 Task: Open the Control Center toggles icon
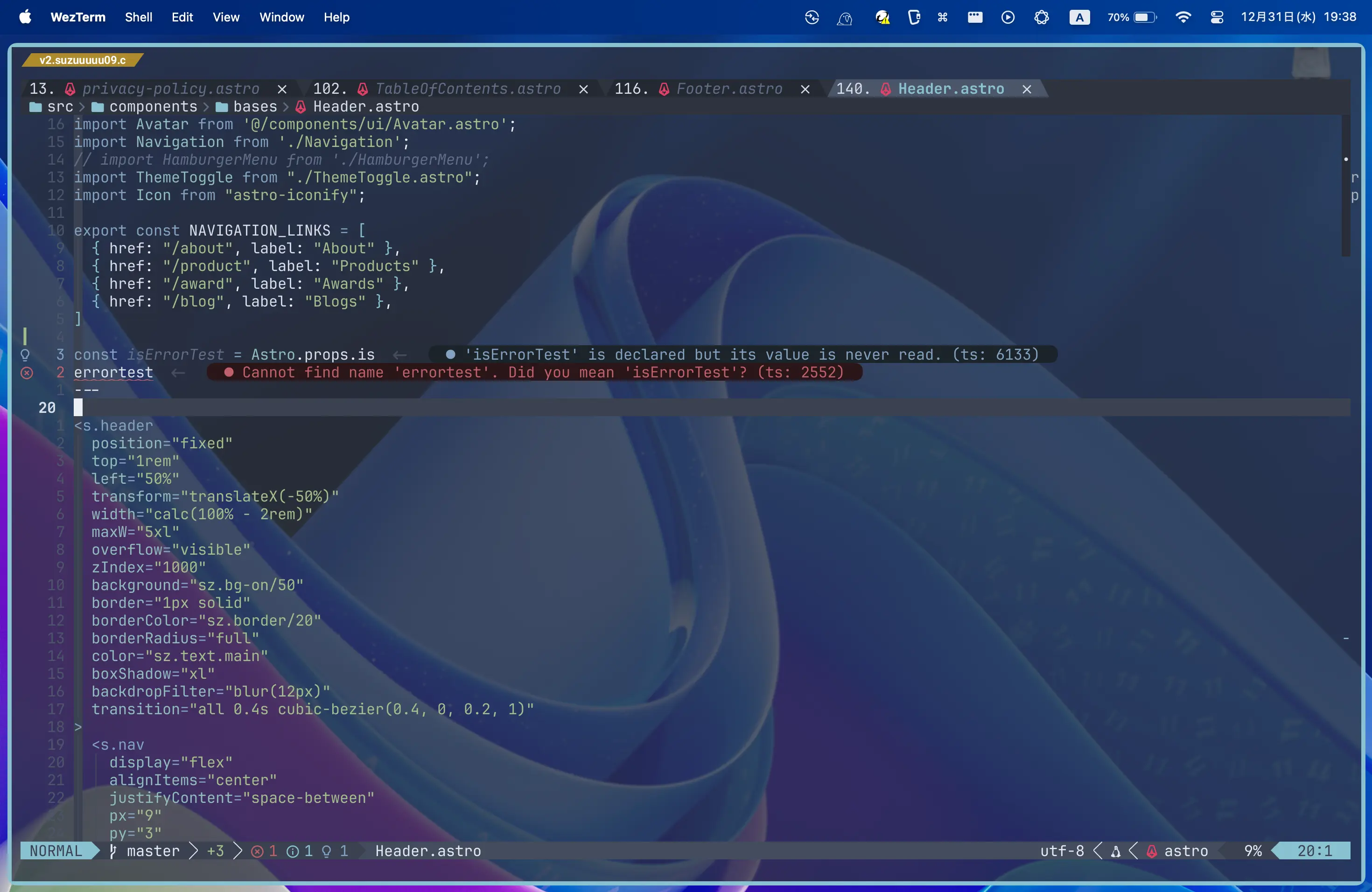1217,17
